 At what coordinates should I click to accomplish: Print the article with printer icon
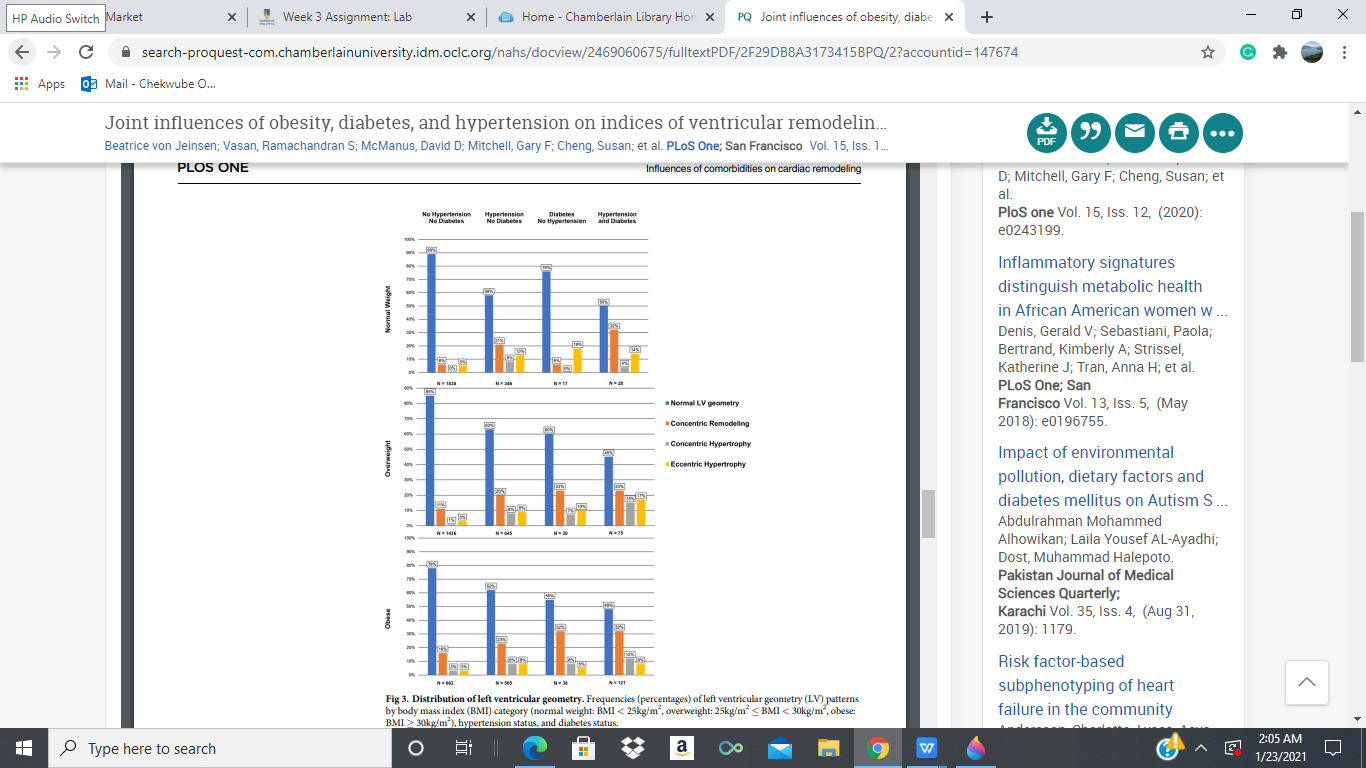click(x=1179, y=132)
